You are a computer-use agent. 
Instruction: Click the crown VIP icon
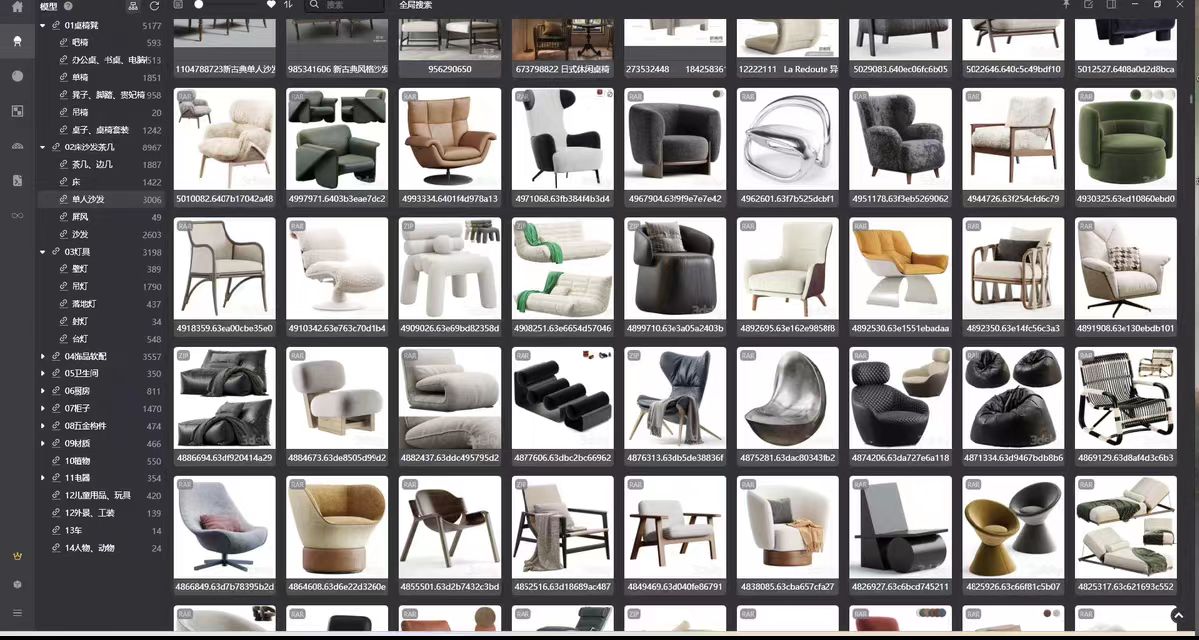pos(17,556)
